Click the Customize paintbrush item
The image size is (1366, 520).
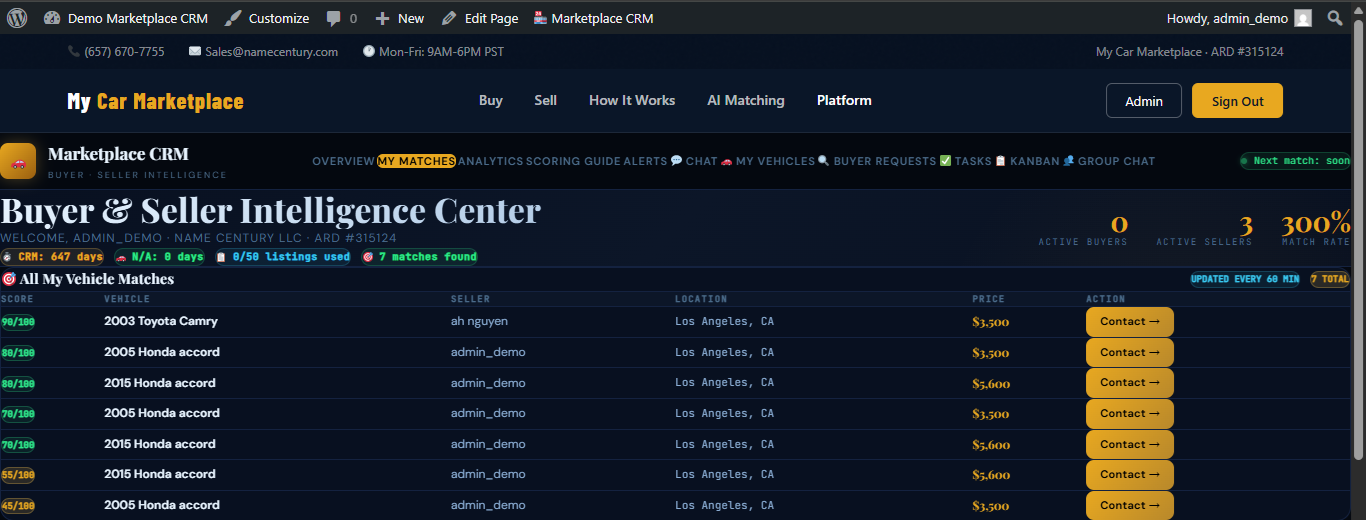point(267,18)
